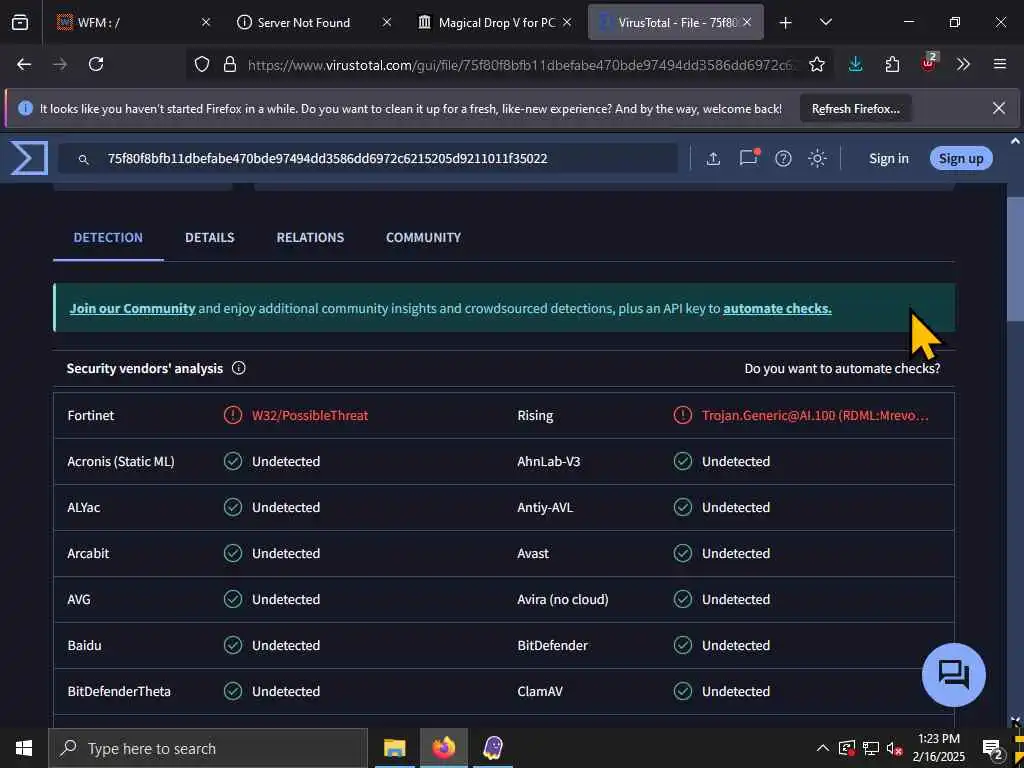
Task: Click the uBlock Origin extension icon
Action: tap(929, 63)
